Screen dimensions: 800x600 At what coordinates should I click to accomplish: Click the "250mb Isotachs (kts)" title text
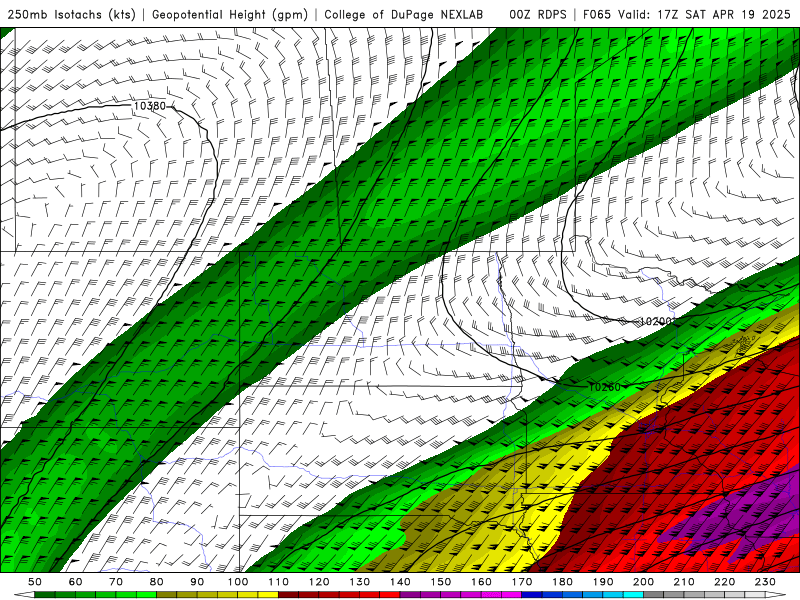[x=71, y=14]
